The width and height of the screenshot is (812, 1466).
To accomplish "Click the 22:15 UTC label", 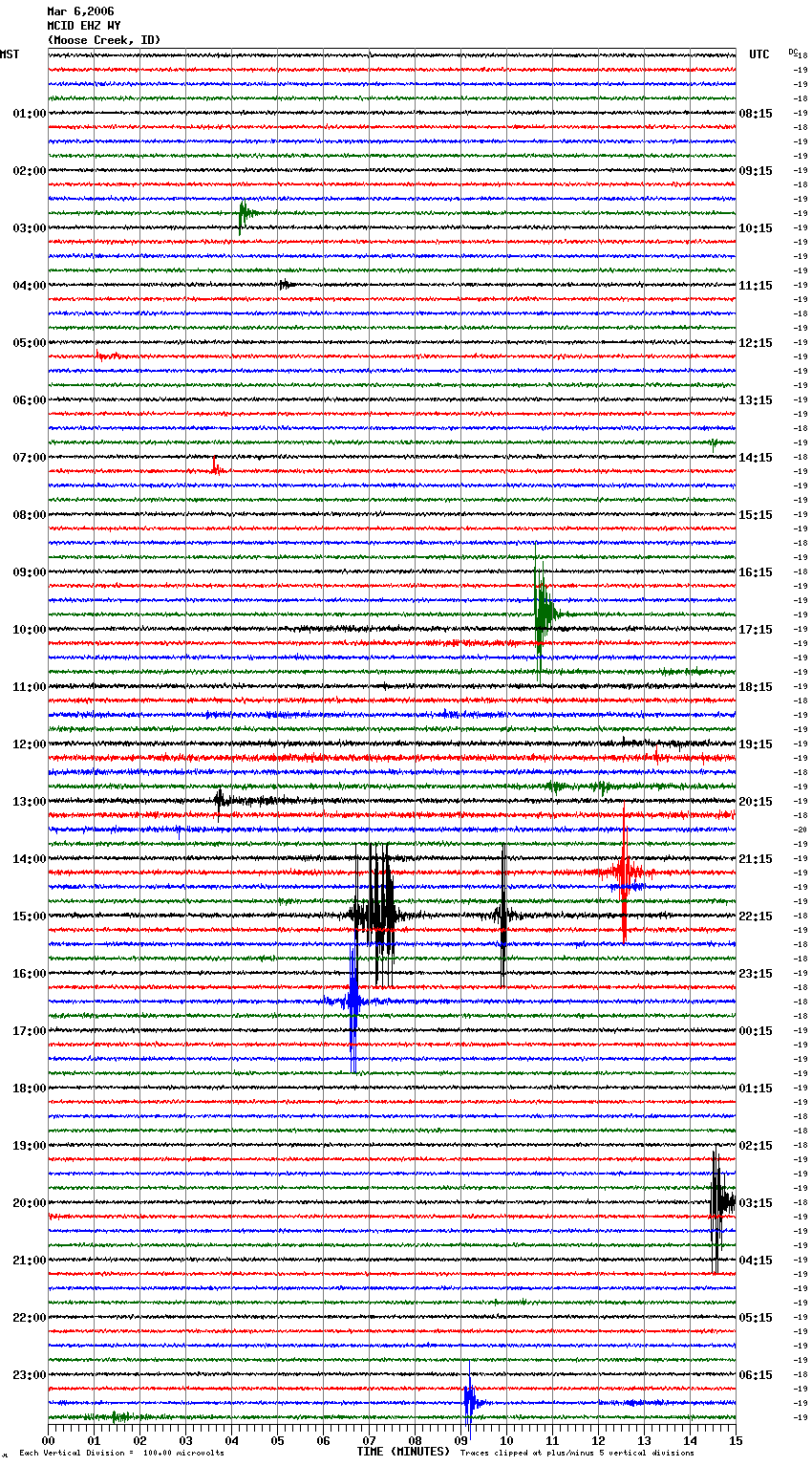I will 756,916.
